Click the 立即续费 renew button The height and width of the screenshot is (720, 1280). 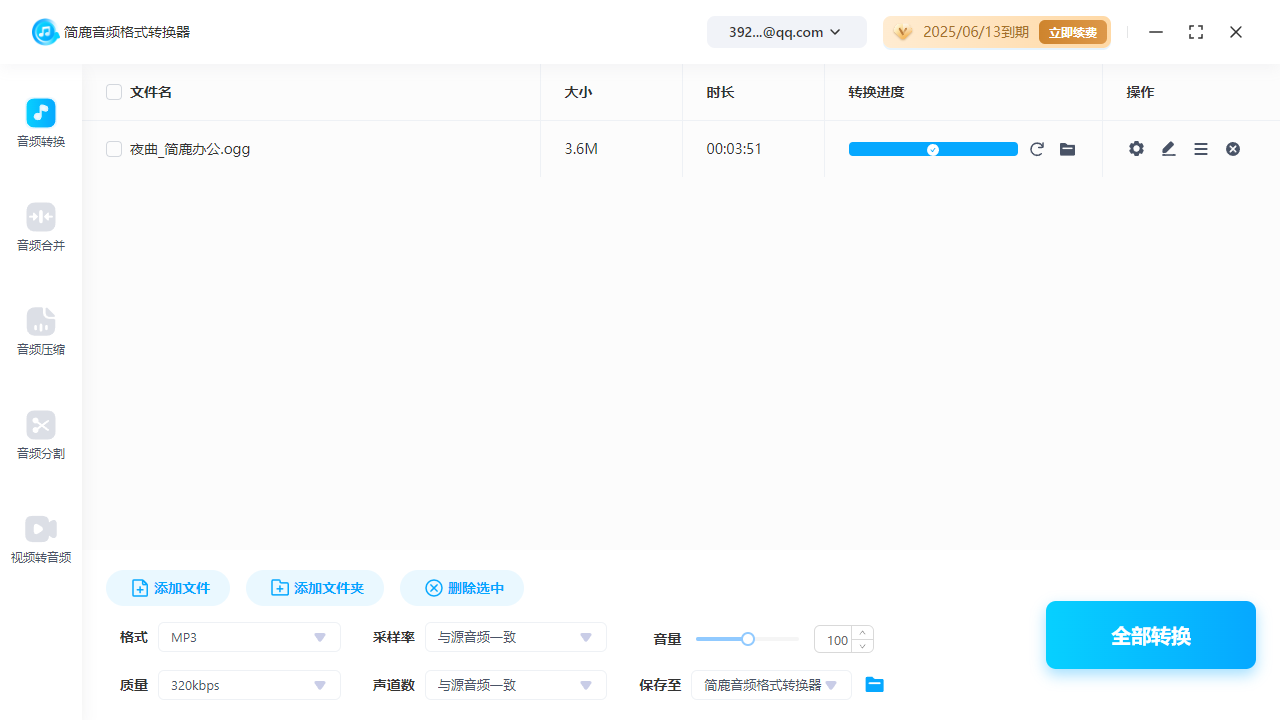point(1072,31)
